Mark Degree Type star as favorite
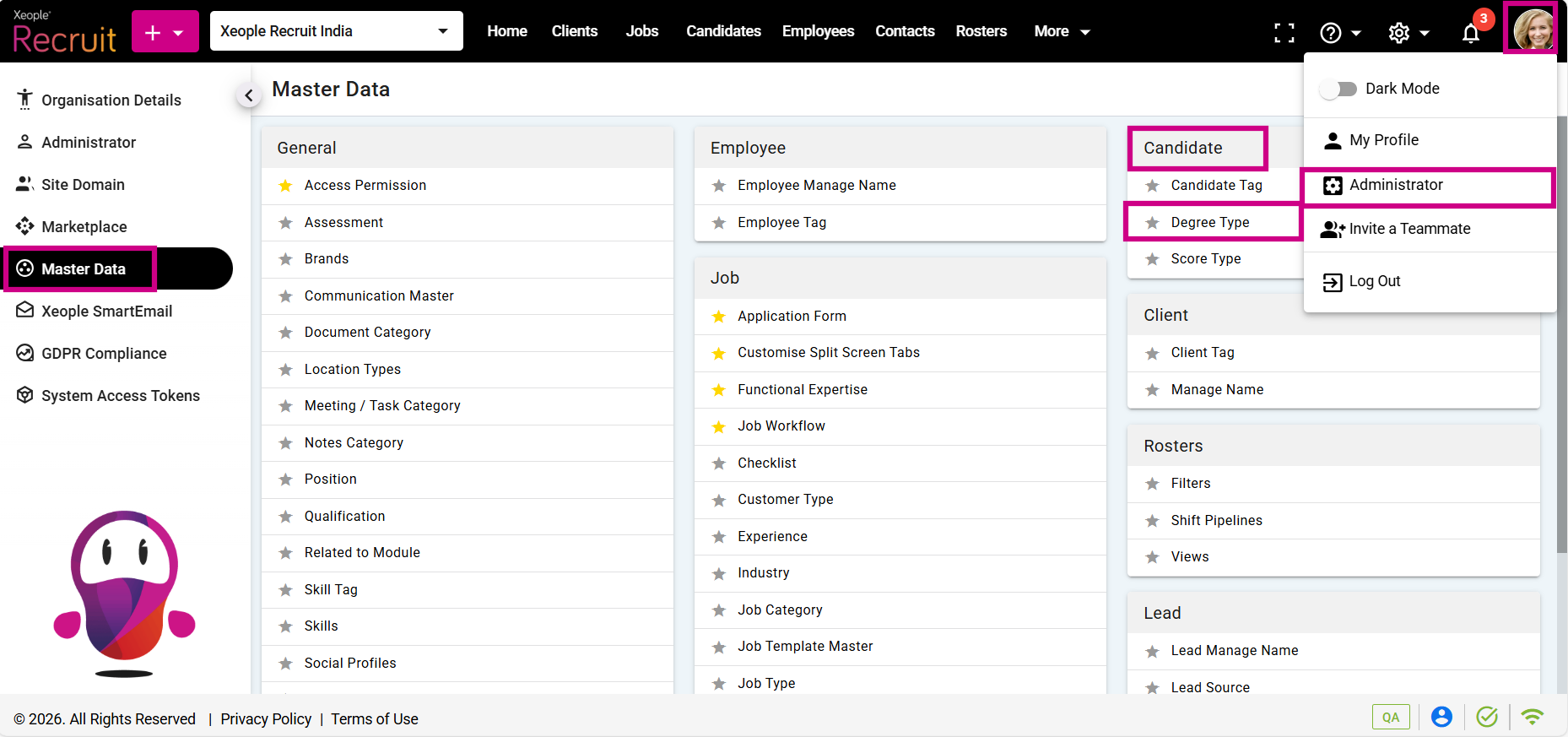The height and width of the screenshot is (737, 1568). [x=1152, y=223]
